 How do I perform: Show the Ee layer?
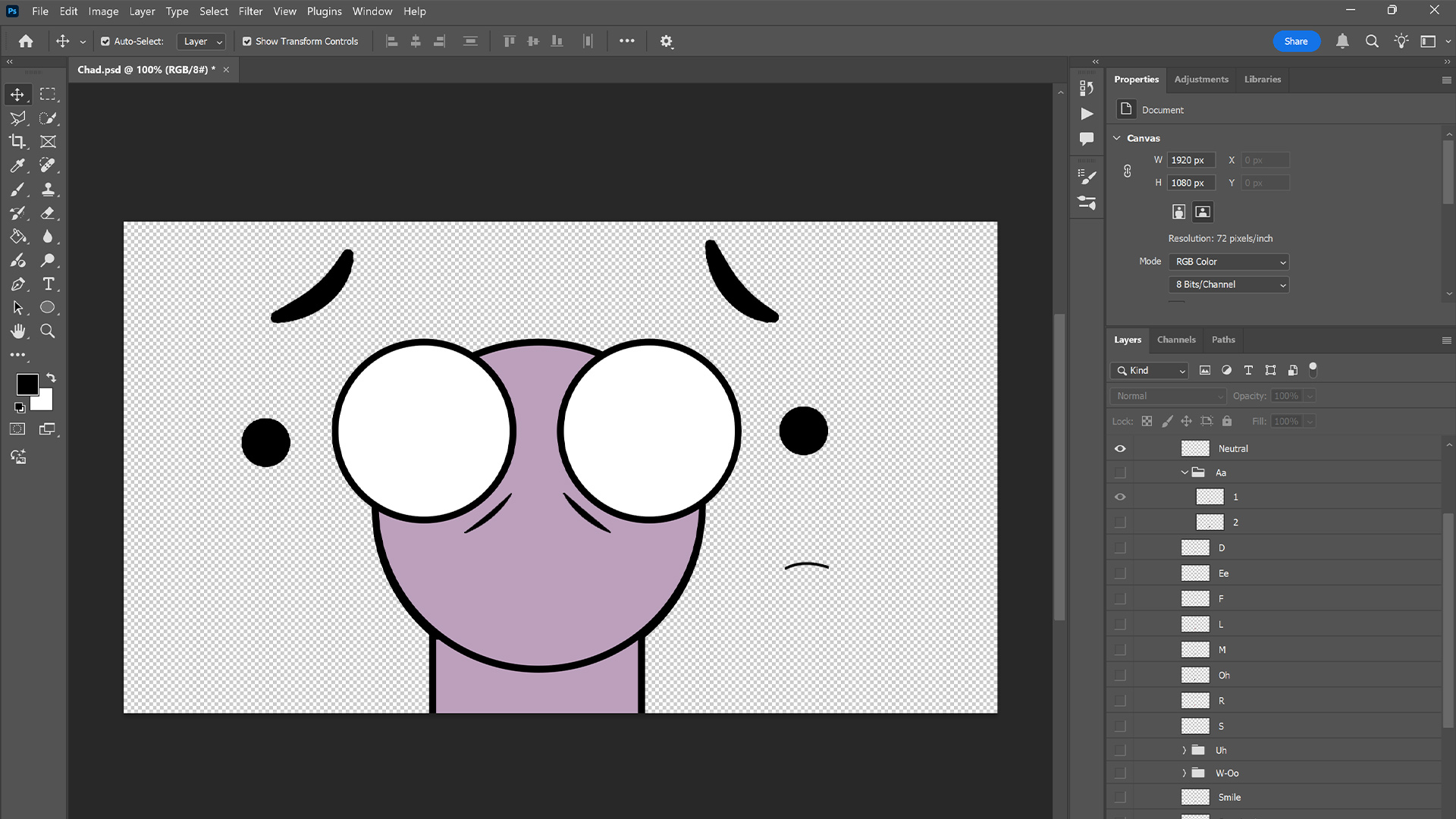[x=1120, y=573]
